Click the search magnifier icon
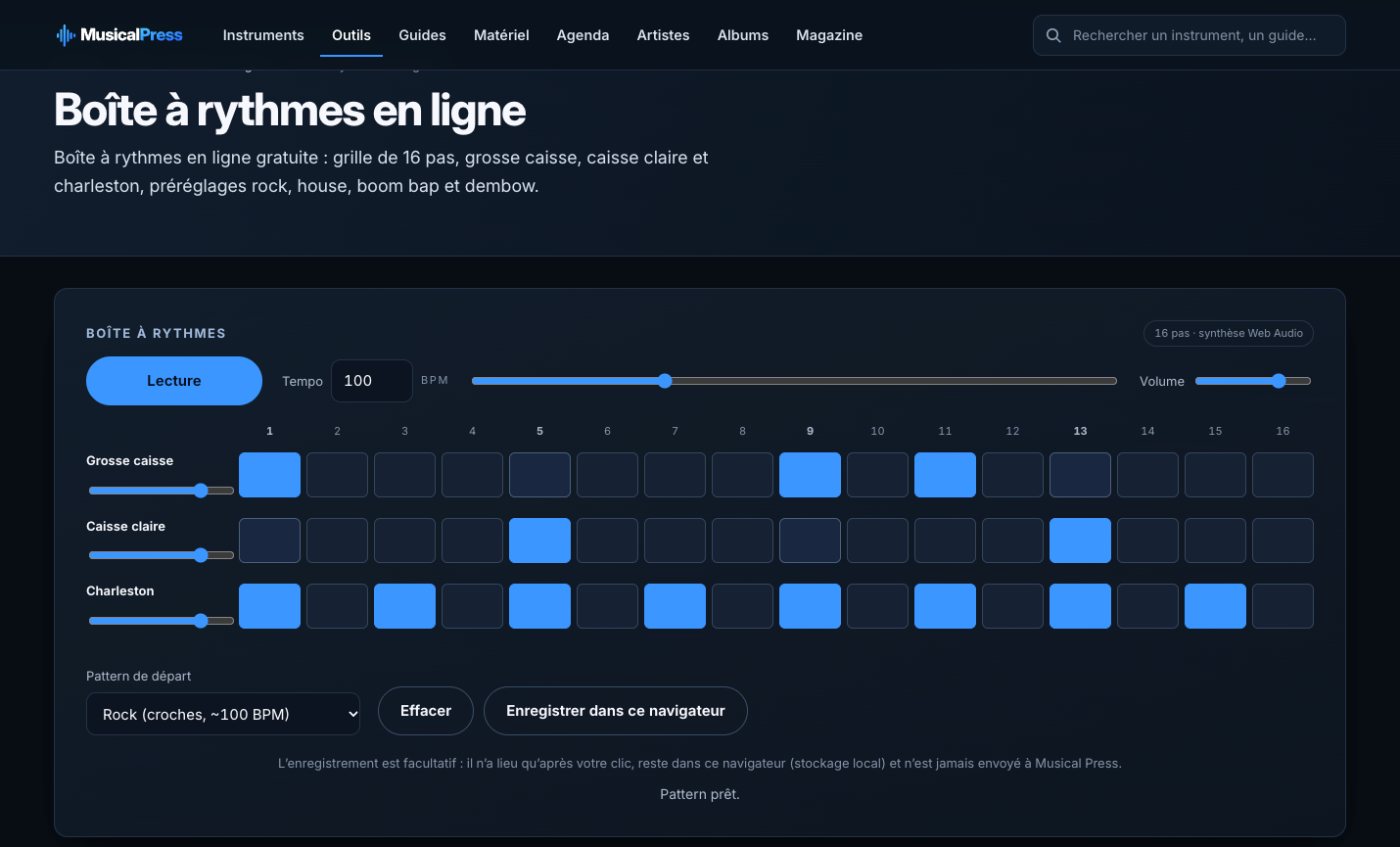Screen dimensions: 1400x847 coord(1053,35)
